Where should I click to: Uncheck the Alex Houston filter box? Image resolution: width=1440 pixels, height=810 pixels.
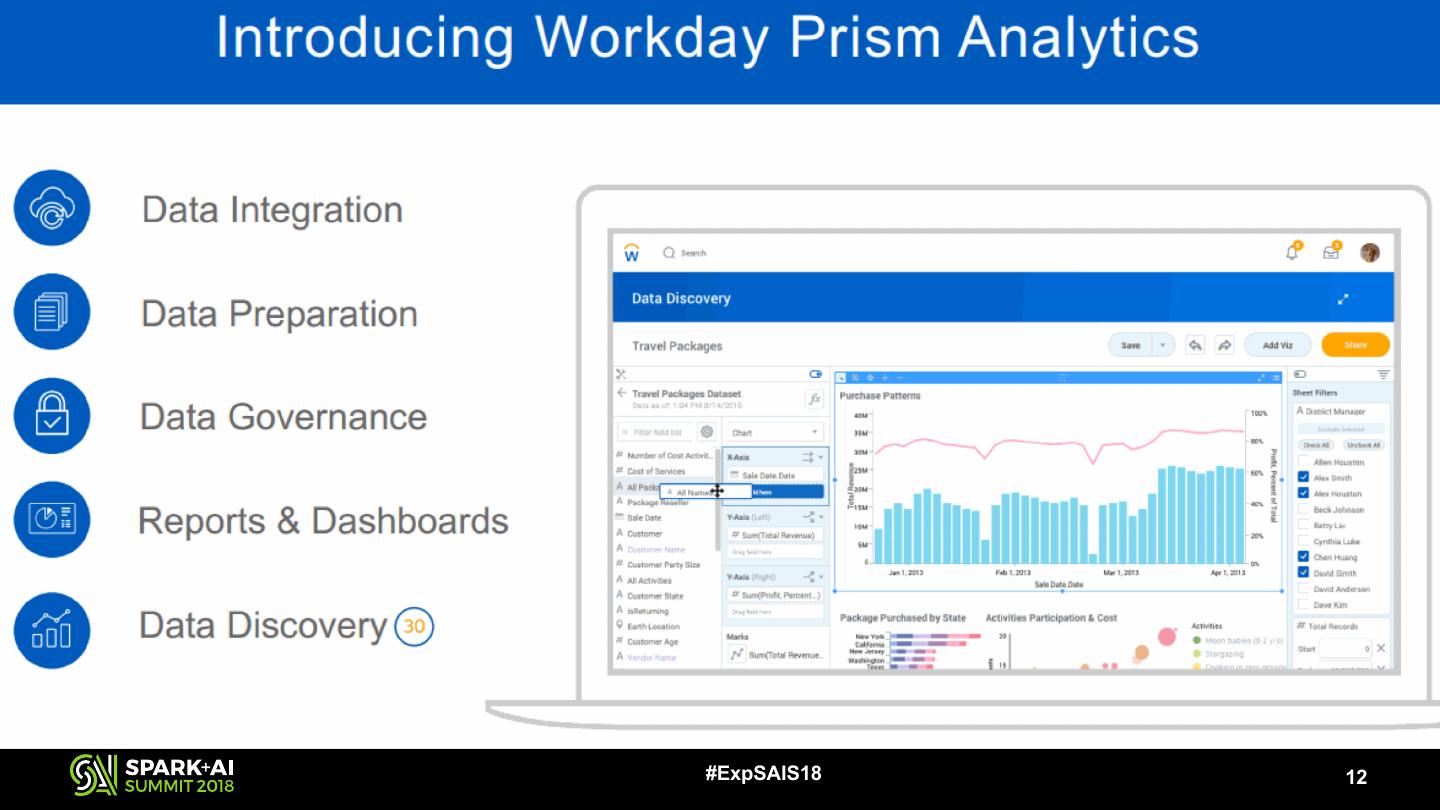tap(1303, 493)
